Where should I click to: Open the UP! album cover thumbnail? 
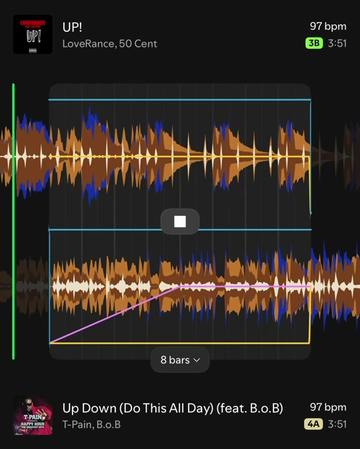pyautogui.click(x=33, y=34)
